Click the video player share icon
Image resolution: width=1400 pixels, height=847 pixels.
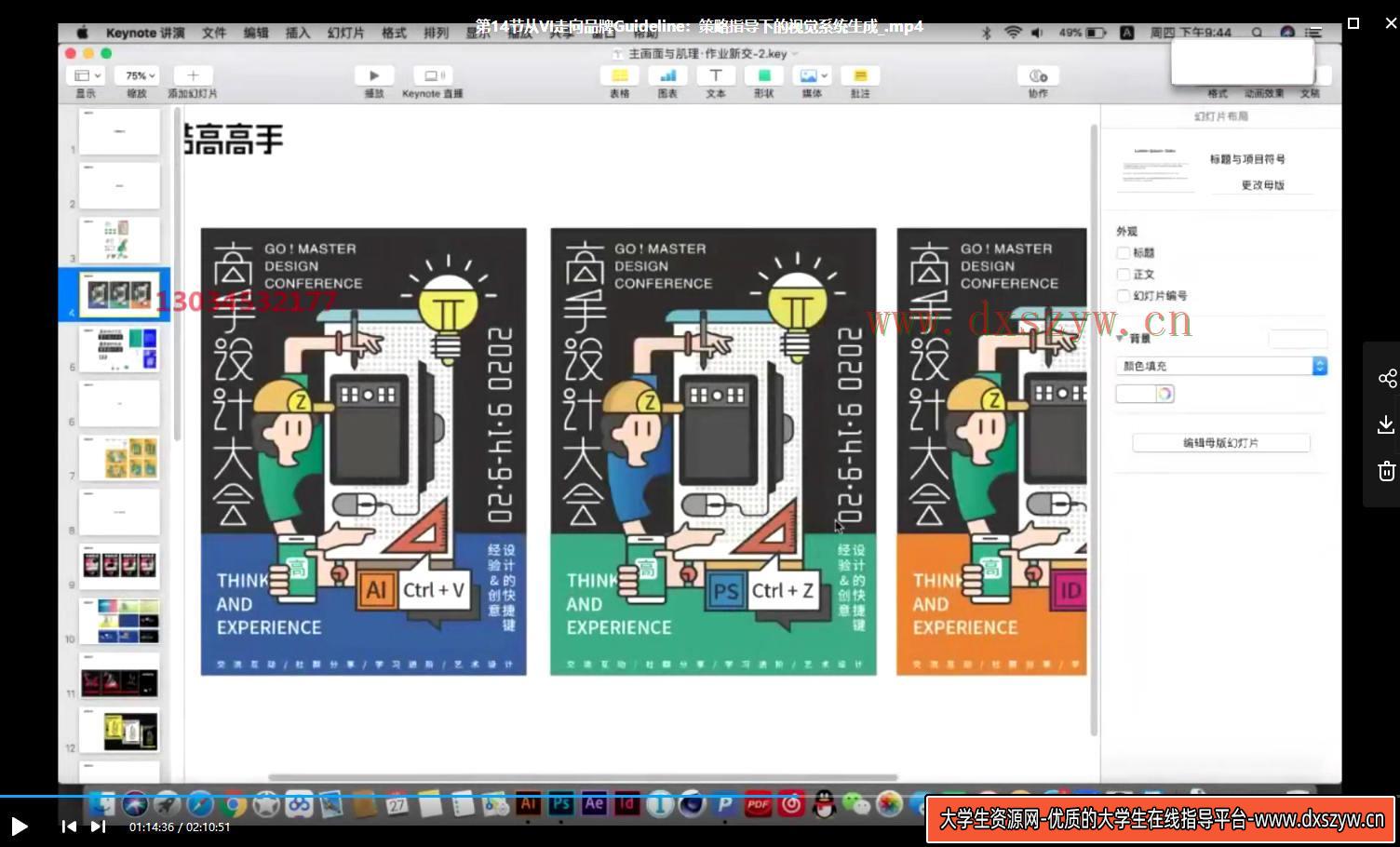1387,378
